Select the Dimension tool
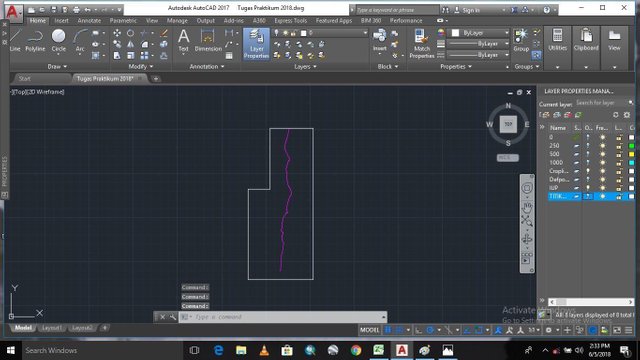The height and width of the screenshot is (360, 640). pyautogui.click(x=208, y=41)
